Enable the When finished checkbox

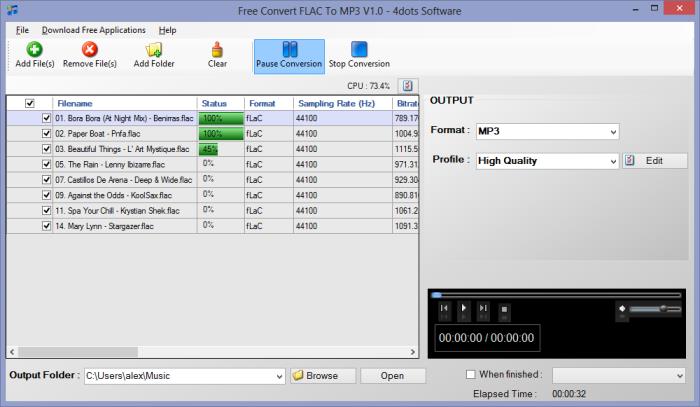coord(471,374)
